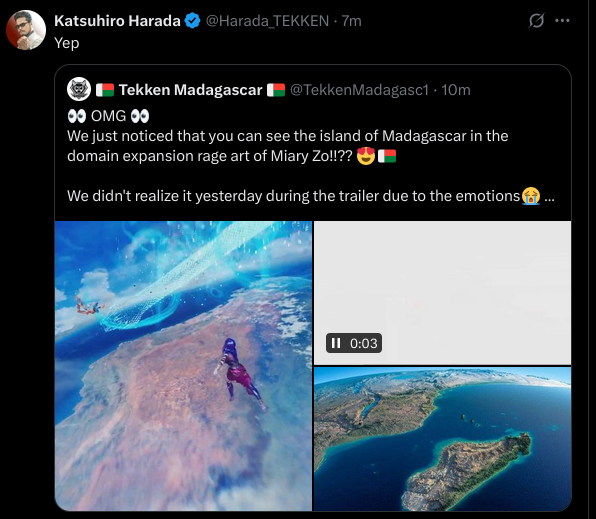Viewport: 596px width, 519px height.
Task: Open the Madagascar satellite map image
Action: (x=442, y=439)
